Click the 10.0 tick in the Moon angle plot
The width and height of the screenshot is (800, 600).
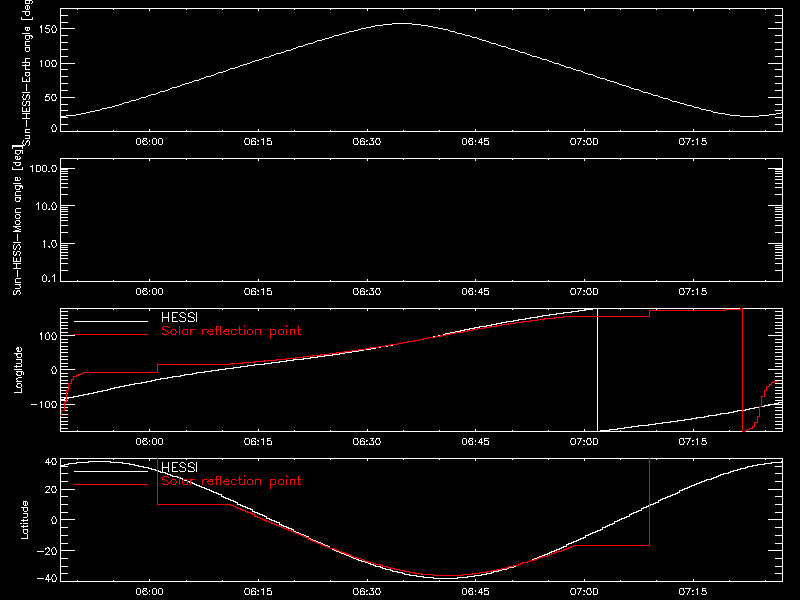click(x=46, y=207)
